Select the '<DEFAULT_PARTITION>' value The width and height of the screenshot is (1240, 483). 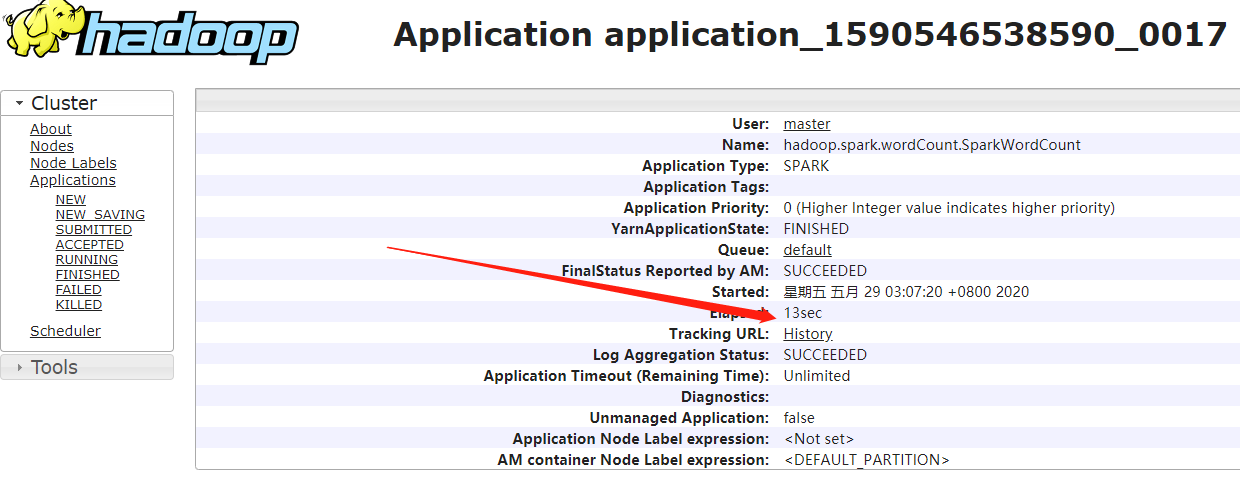point(867,460)
